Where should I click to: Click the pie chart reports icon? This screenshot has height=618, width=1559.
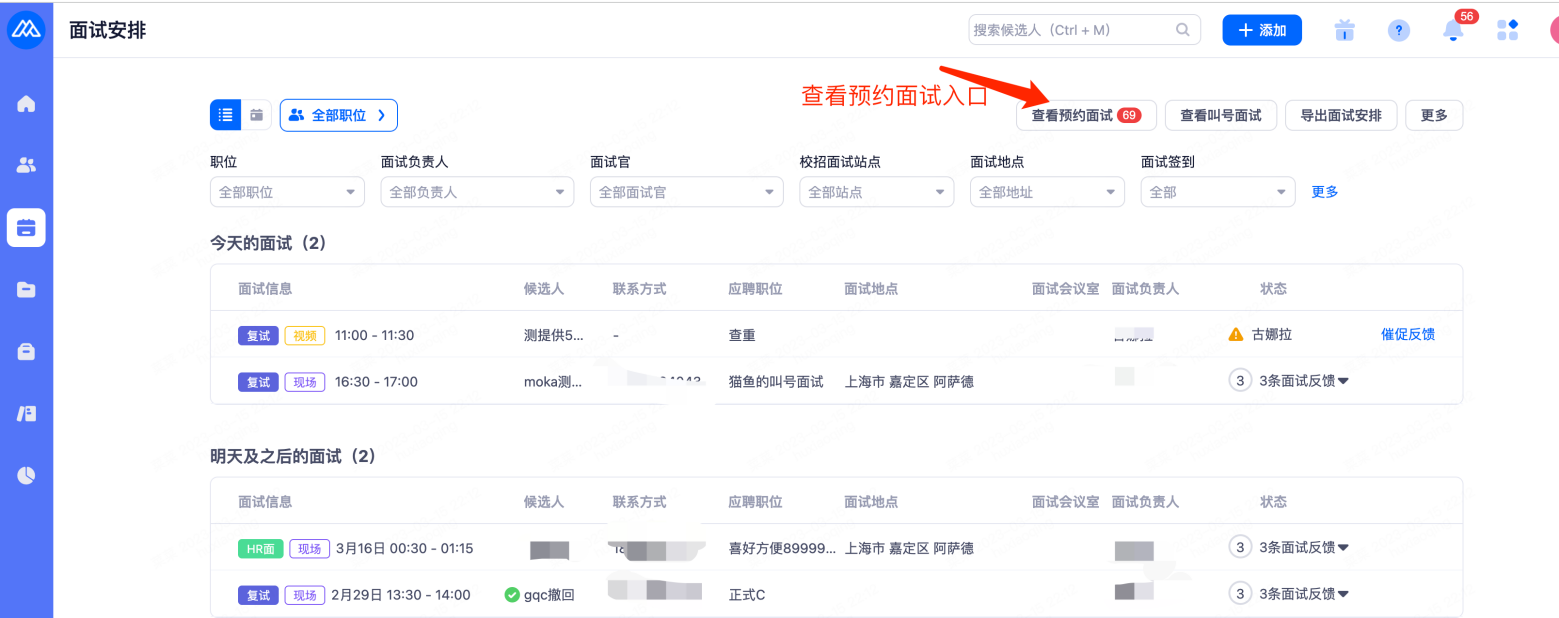pyautogui.click(x=26, y=475)
